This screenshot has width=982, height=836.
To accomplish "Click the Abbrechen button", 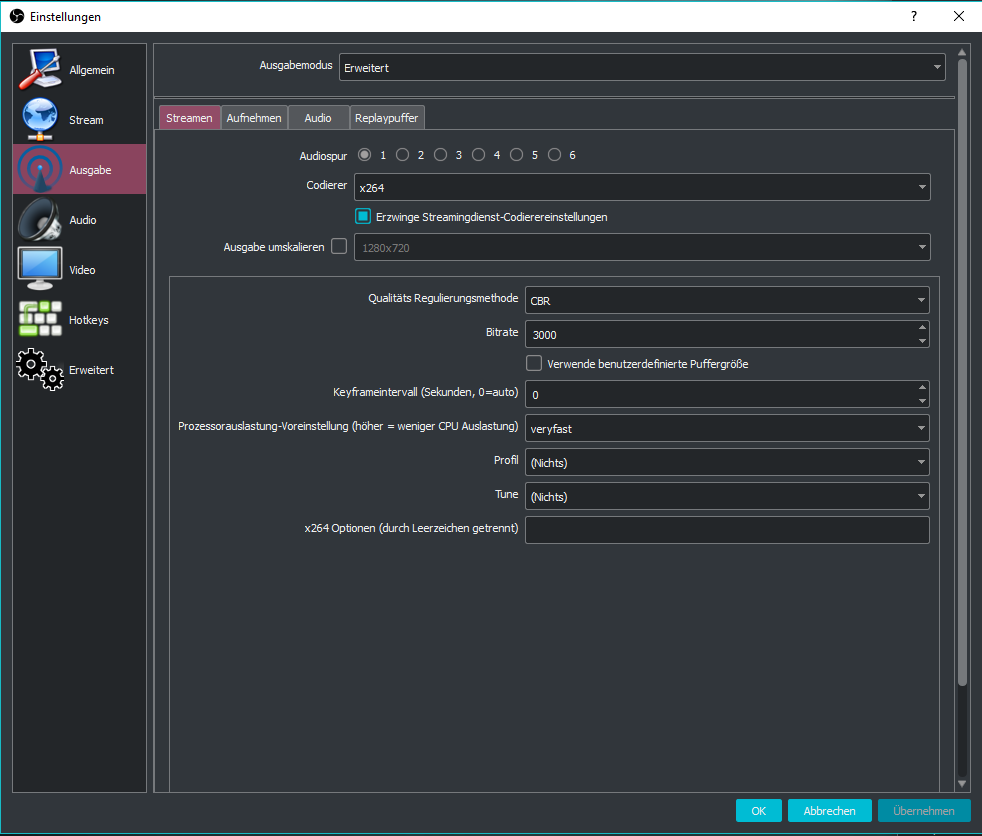I will click(x=829, y=811).
